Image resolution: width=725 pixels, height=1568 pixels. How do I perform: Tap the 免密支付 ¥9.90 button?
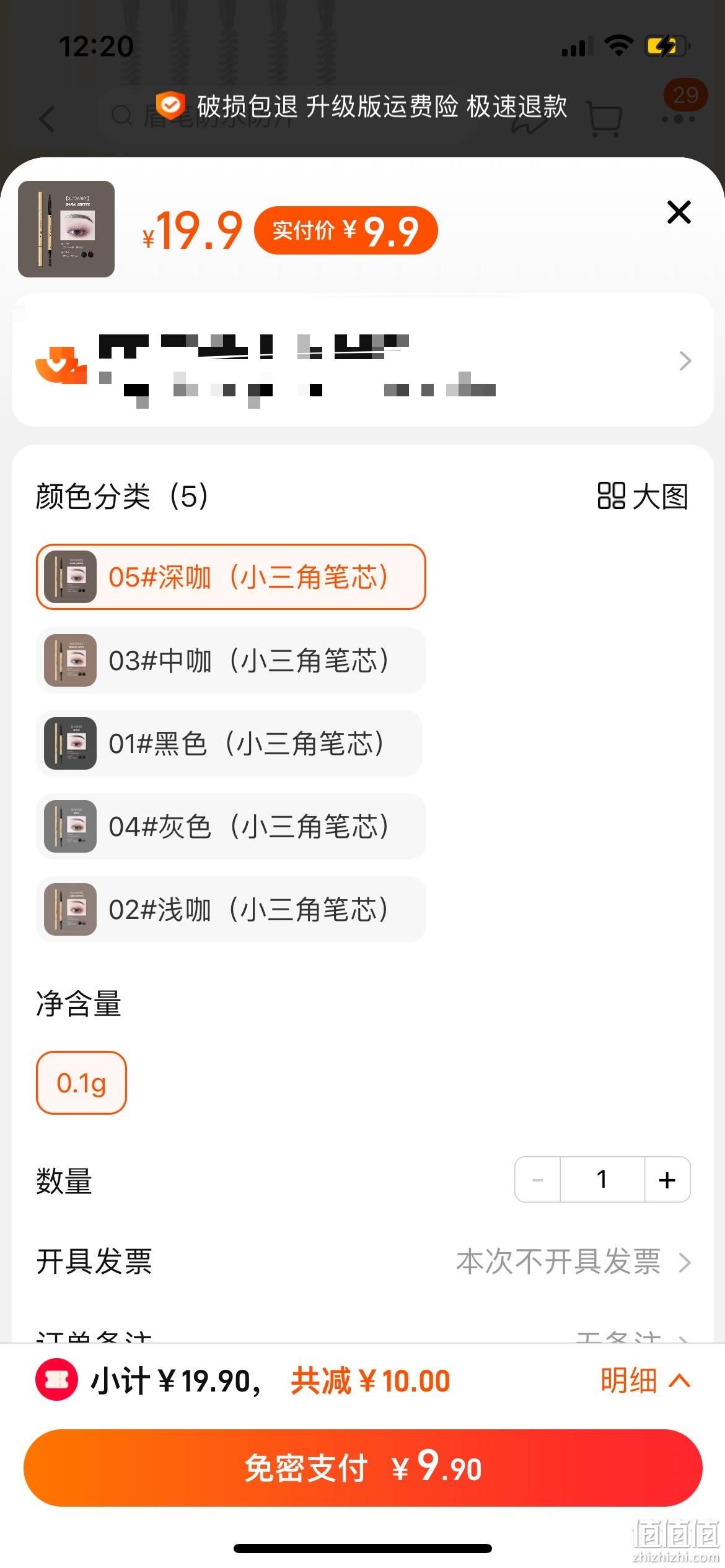[362, 1468]
